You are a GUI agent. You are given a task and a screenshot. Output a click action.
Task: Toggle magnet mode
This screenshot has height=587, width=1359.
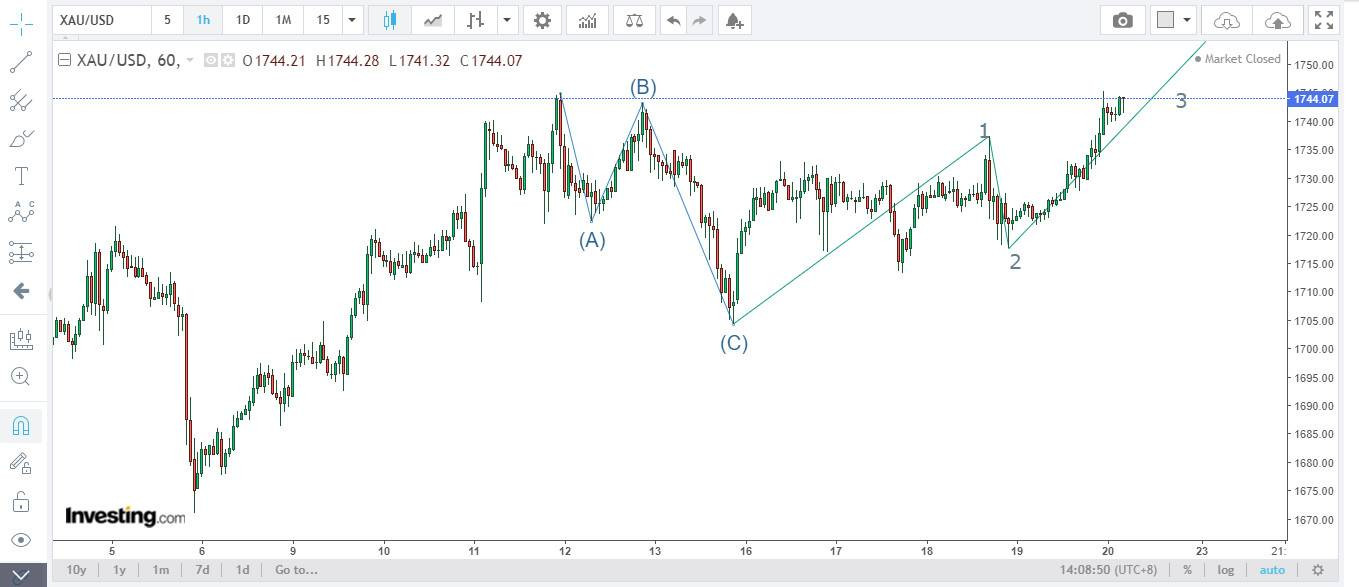click(x=21, y=425)
